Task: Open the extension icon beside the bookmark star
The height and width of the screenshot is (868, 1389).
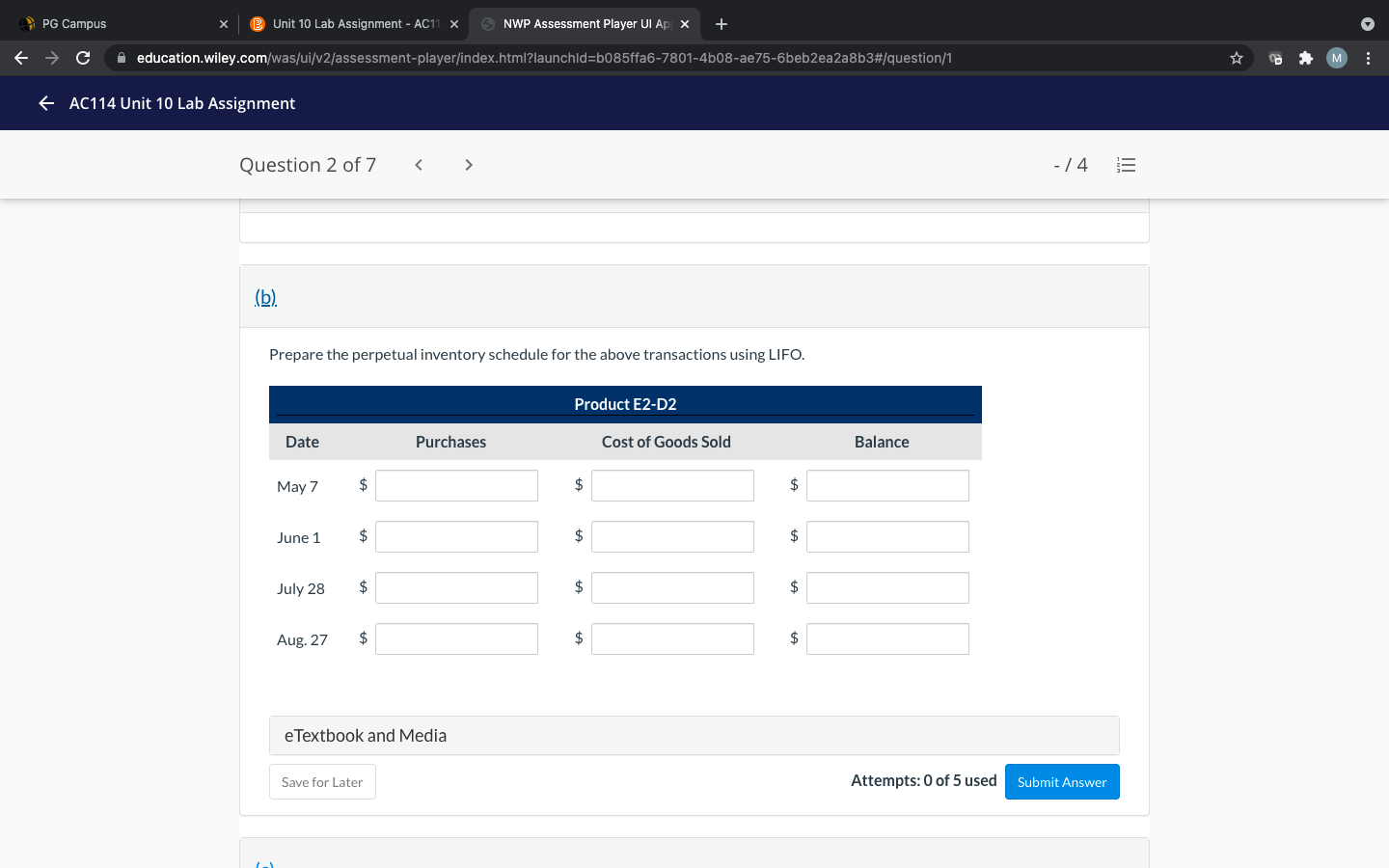Action: click(1275, 58)
